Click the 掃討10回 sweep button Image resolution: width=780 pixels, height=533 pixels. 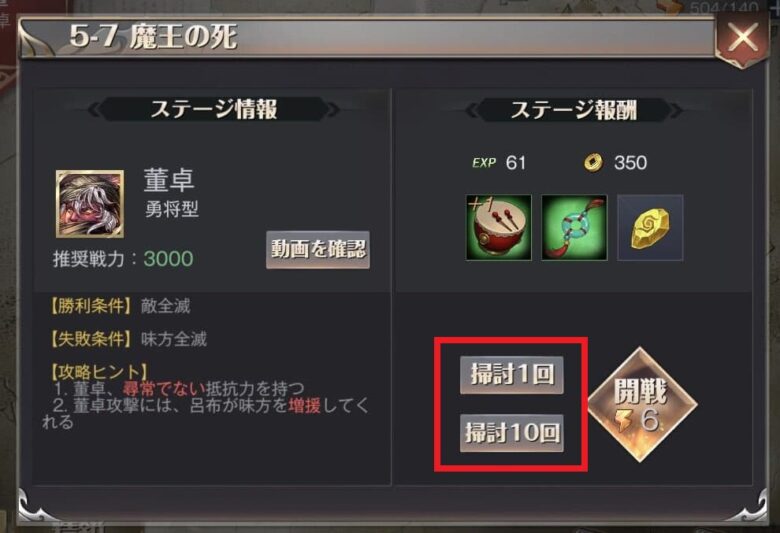click(x=511, y=432)
